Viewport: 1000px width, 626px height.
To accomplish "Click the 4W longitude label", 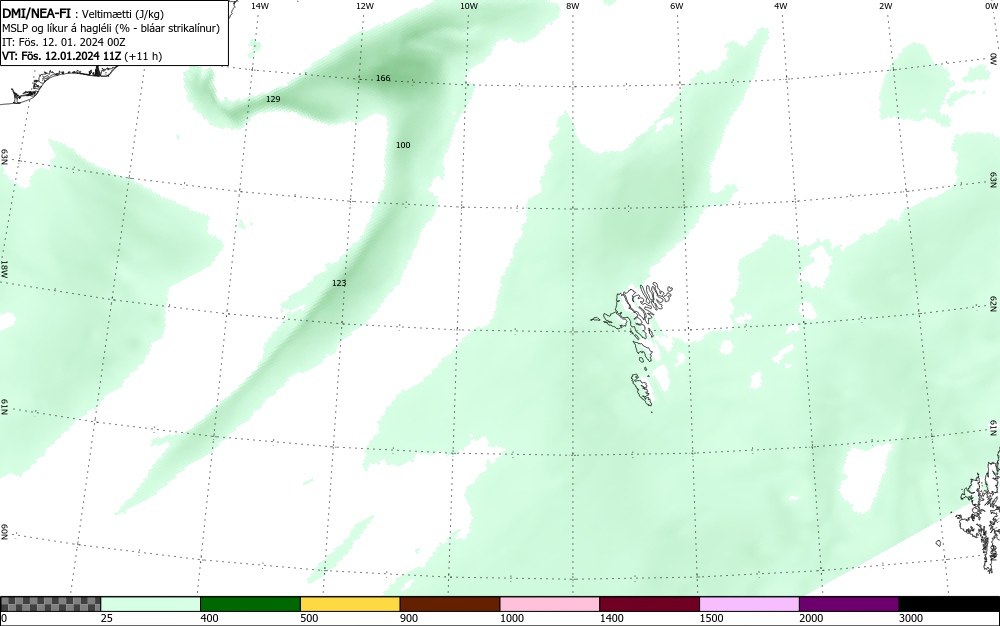I will coord(781,6).
